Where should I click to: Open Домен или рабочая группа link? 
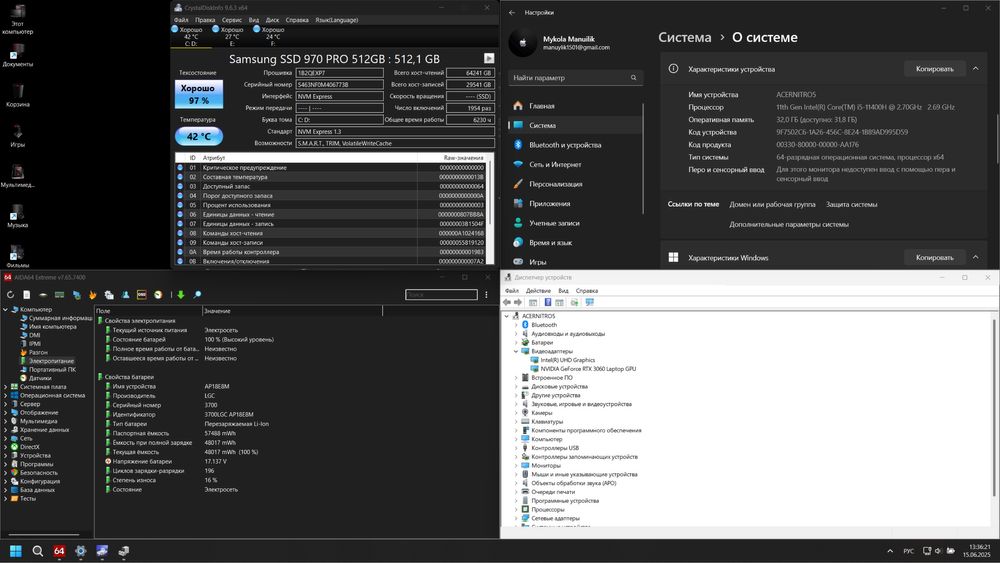tap(772, 205)
